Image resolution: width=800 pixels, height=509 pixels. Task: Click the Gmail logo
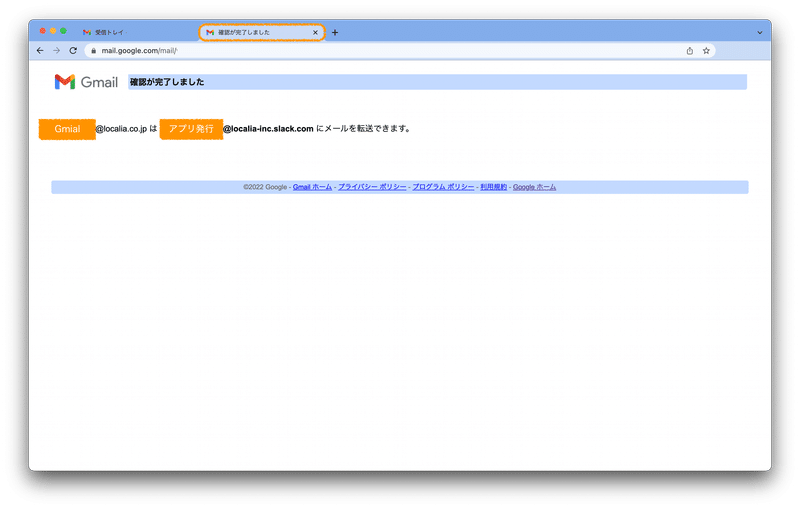tap(86, 82)
